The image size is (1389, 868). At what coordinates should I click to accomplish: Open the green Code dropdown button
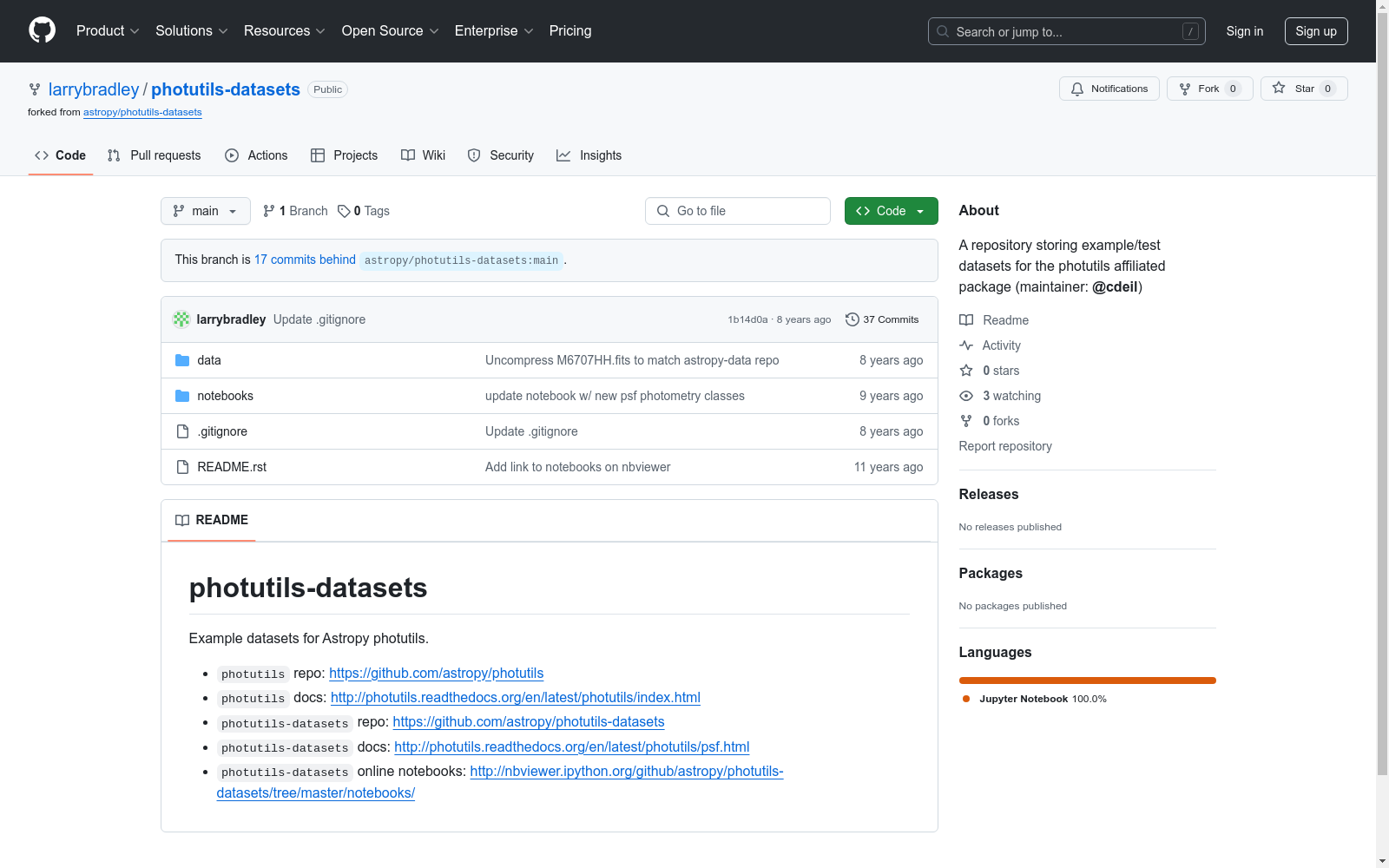pos(892,211)
